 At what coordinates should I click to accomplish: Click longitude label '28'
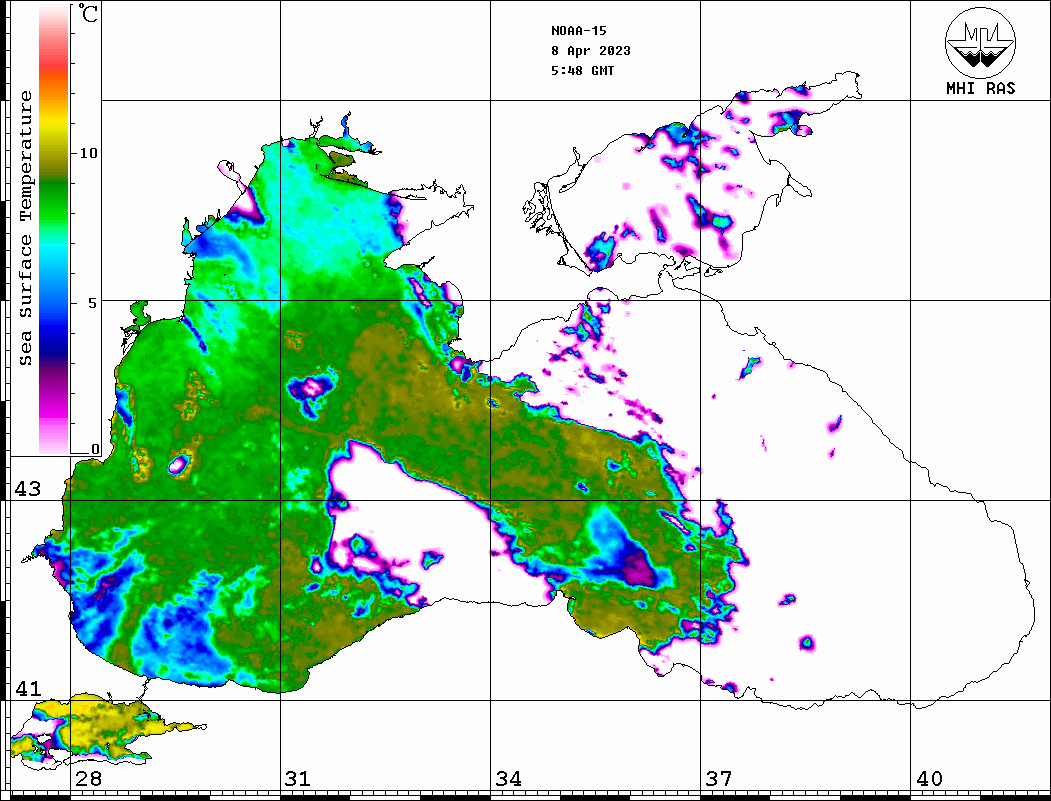[x=88, y=778]
